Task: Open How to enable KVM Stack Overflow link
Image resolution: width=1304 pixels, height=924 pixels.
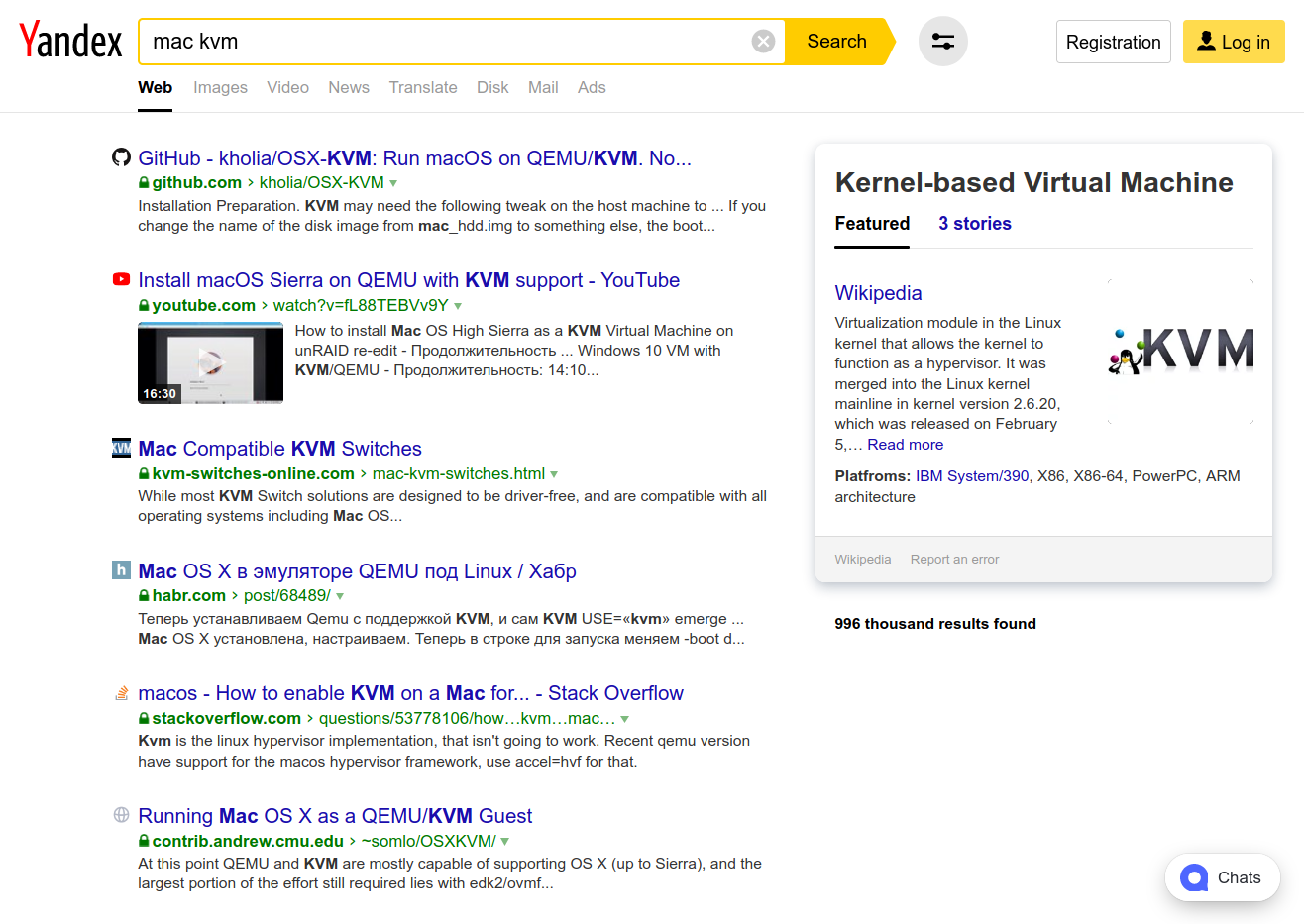Action: pos(410,693)
